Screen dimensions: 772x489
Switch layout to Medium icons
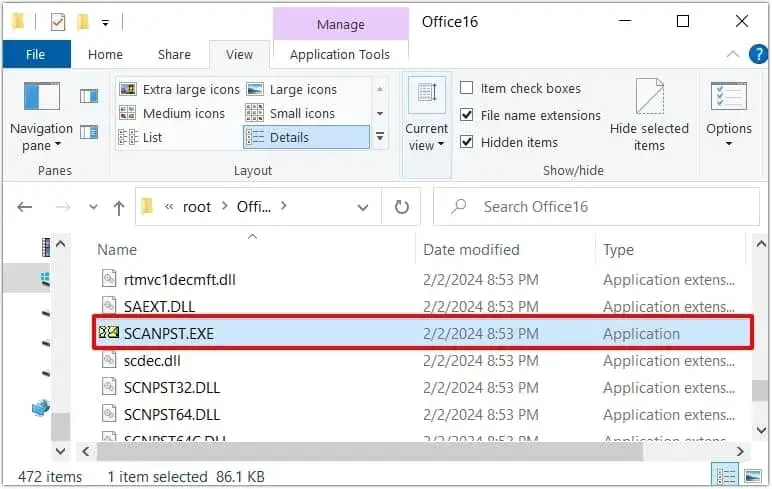pyautogui.click(x=172, y=113)
